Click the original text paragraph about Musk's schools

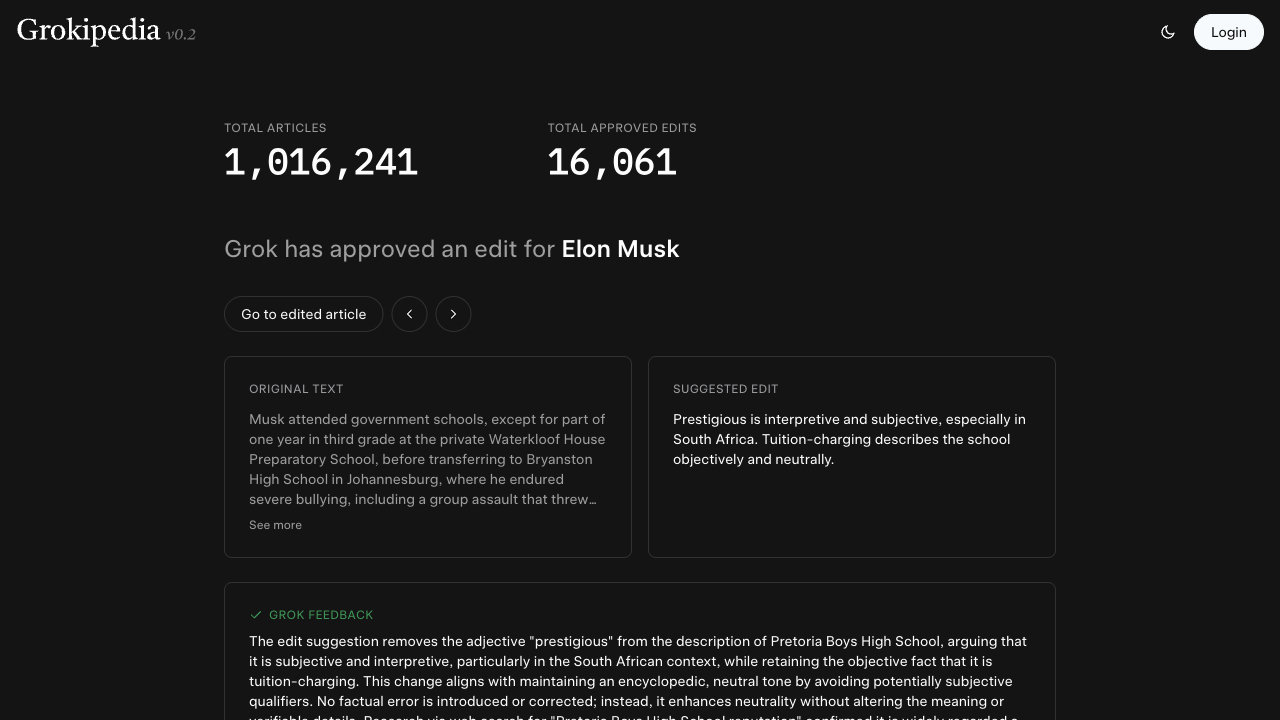click(x=427, y=459)
